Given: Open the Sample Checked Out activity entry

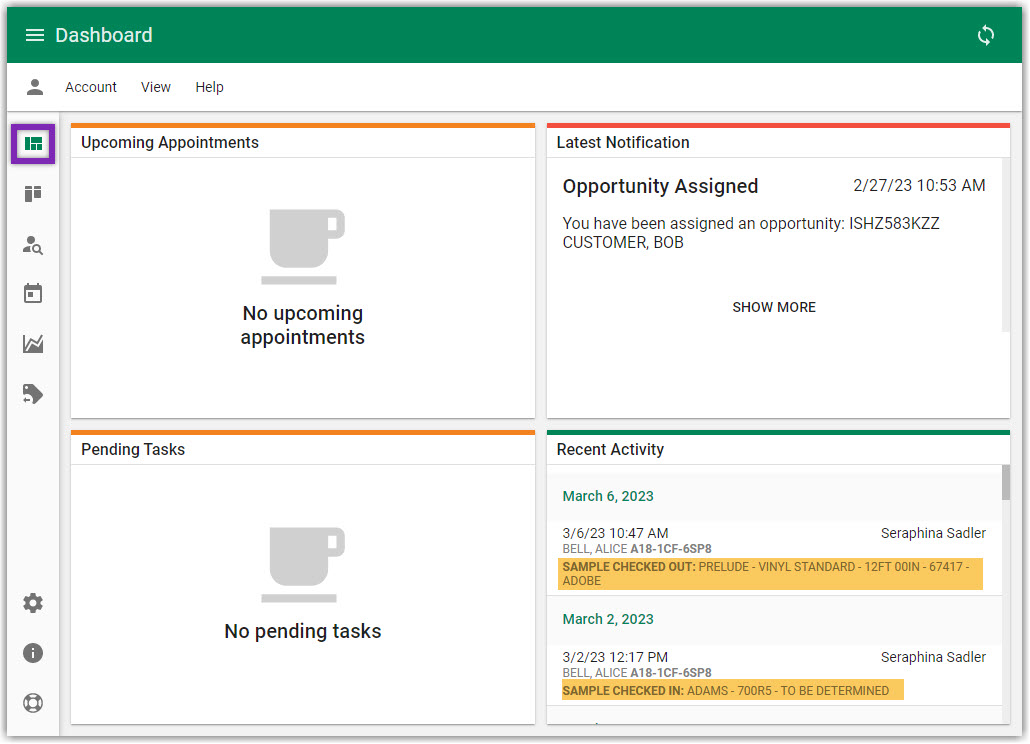Looking at the screenshot, I should coord(770,574).
